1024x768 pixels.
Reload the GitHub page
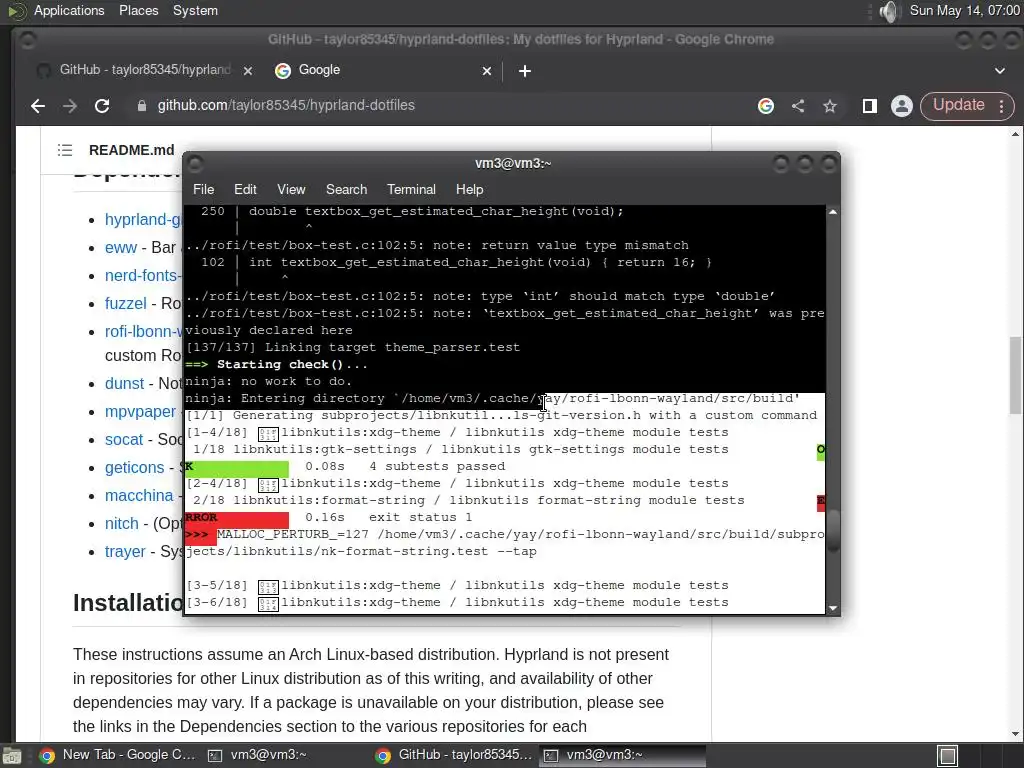(102, 106)
